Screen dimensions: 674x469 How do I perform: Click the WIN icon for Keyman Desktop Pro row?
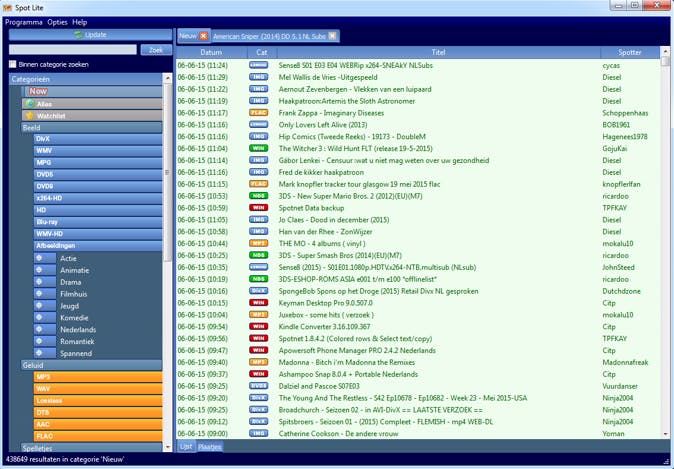pos(258,303)
